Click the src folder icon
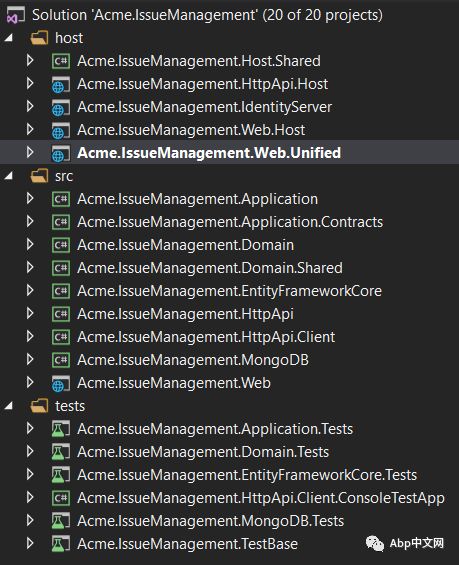Image resolution: width=459 pixels, height=565 pixels. click(x=39, y=176)
